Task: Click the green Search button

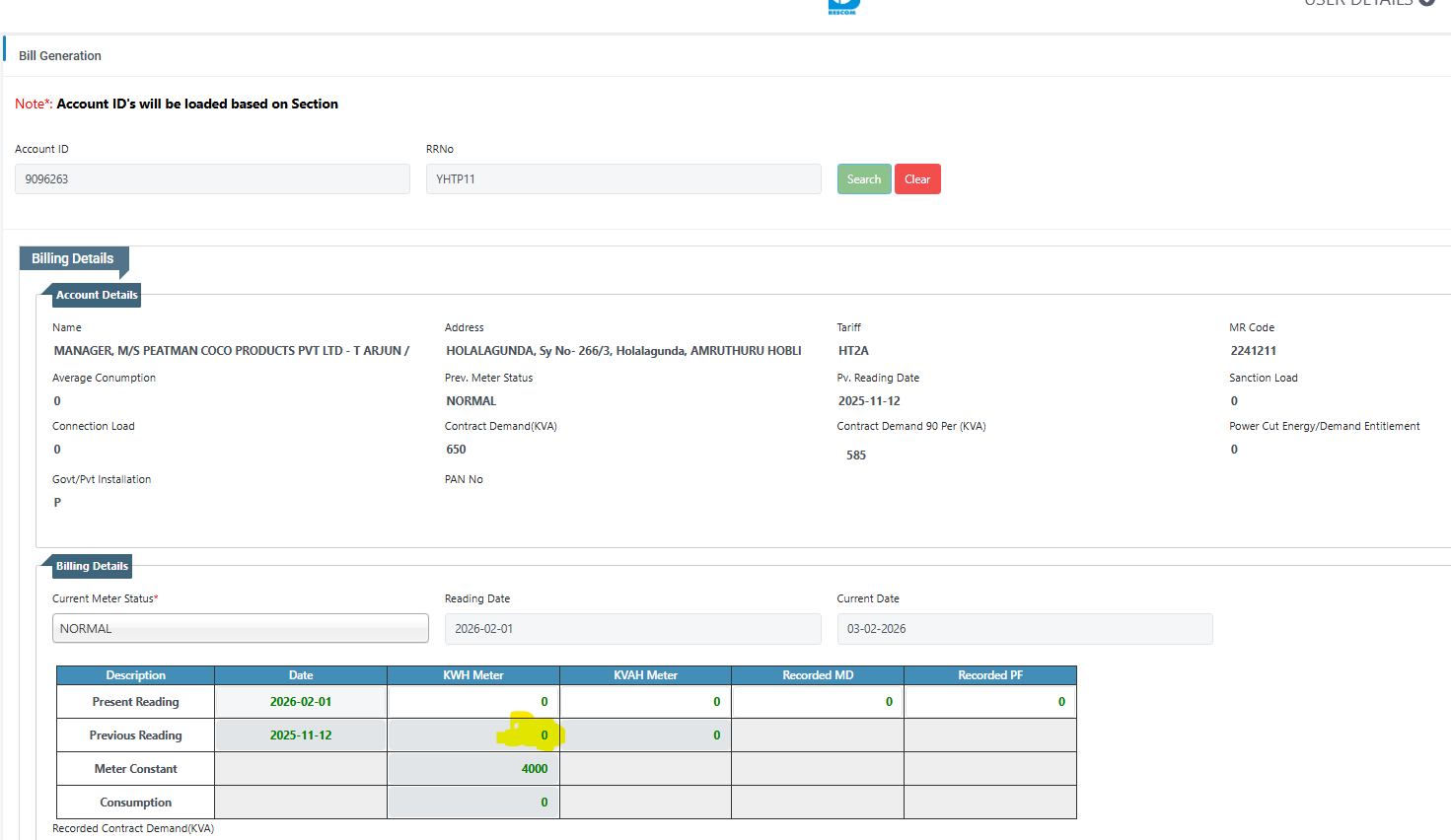Action: [863, 179]
